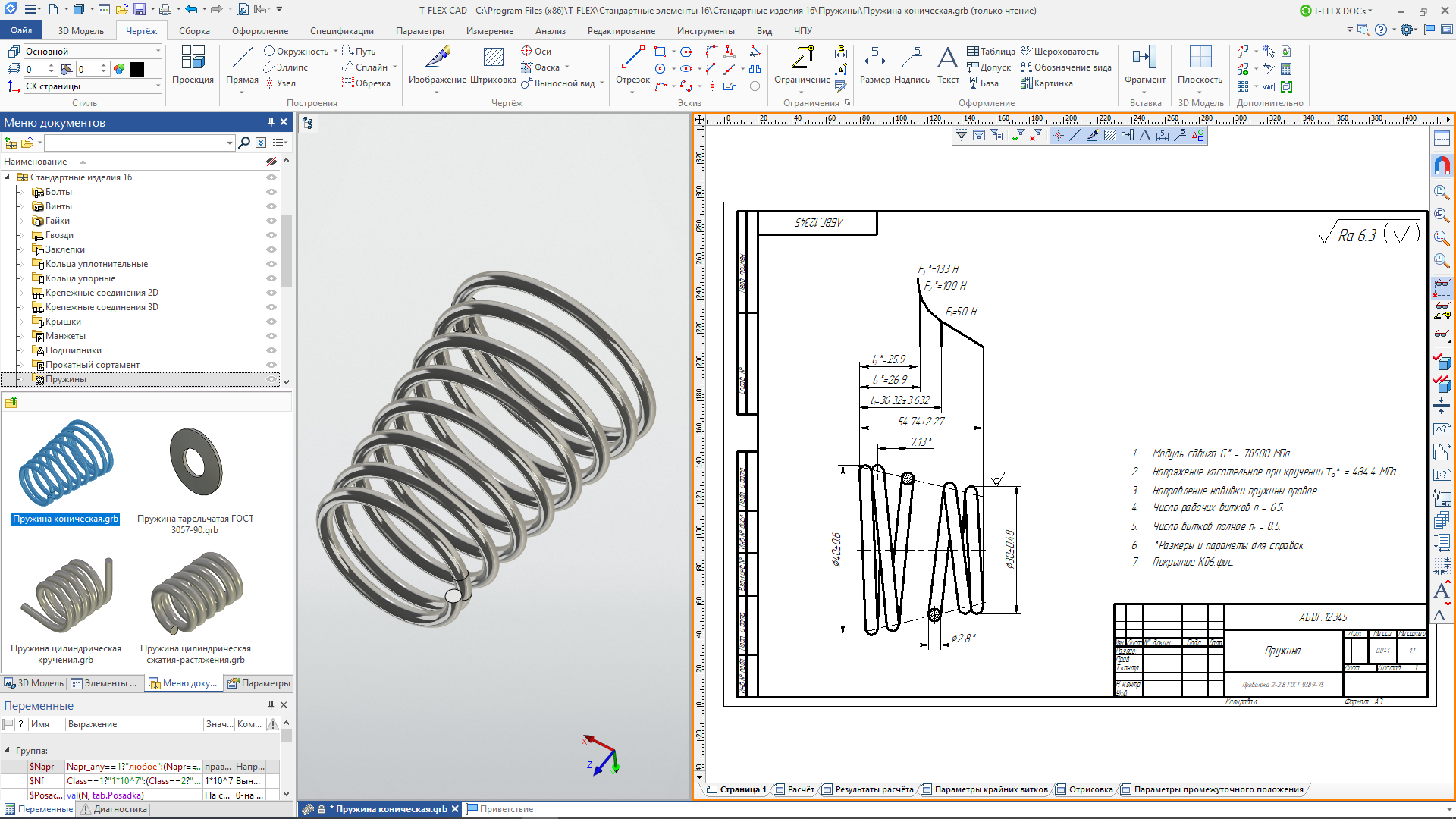Click the search magnifier in document menu

[x=244, y=143]
